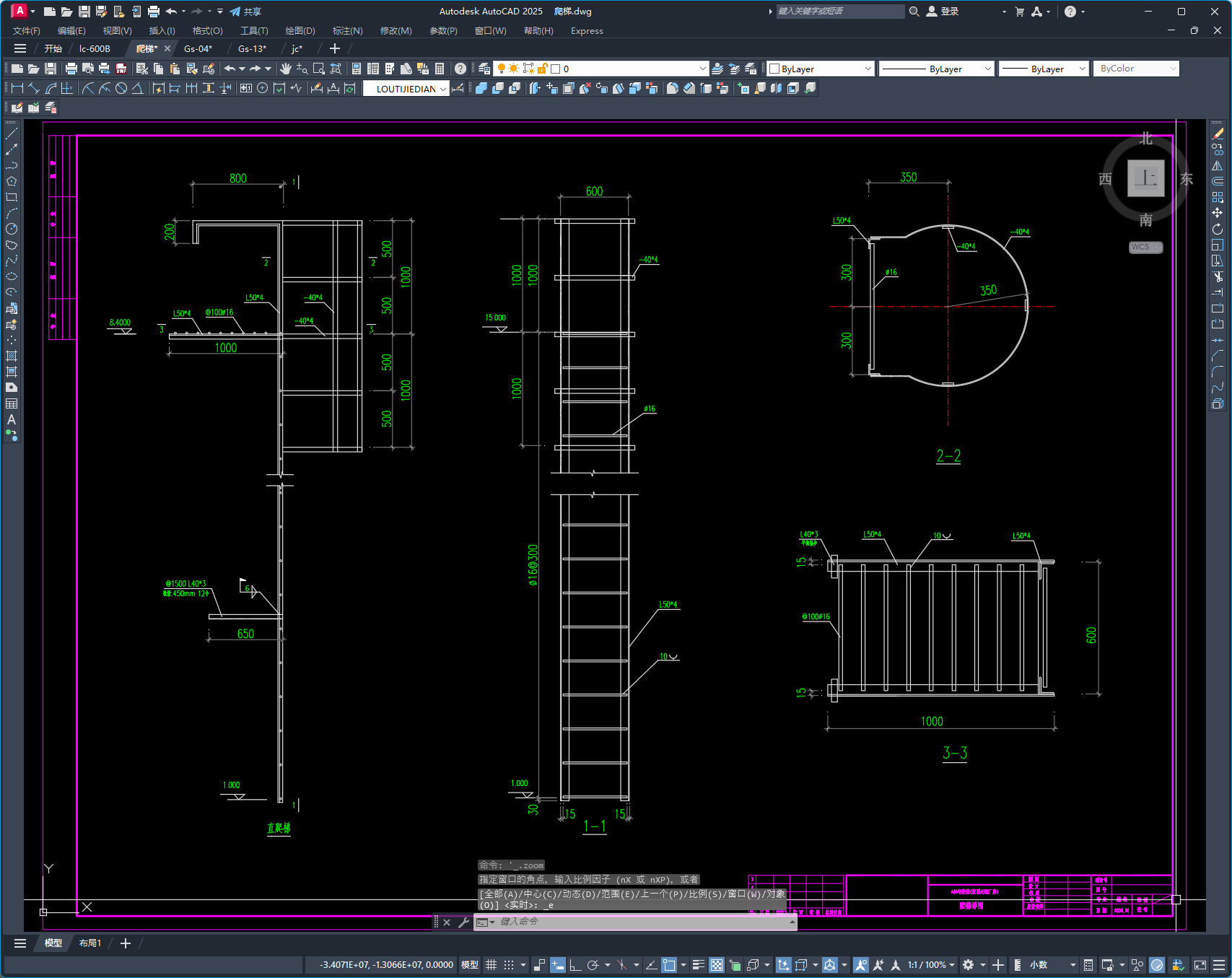1232x978 pixels.
Task: Select the Center Mark tool
Action: 263,88
